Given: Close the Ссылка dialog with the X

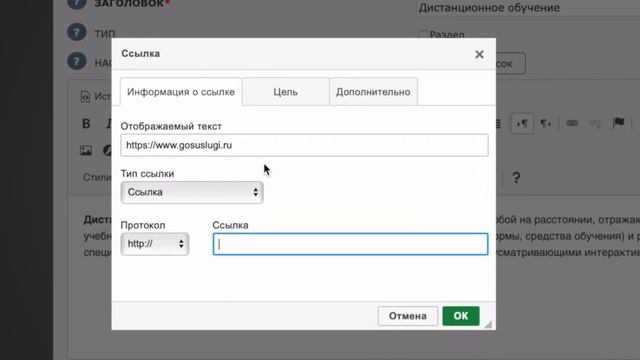Looking at the screenshot, I should coord(479,54).
